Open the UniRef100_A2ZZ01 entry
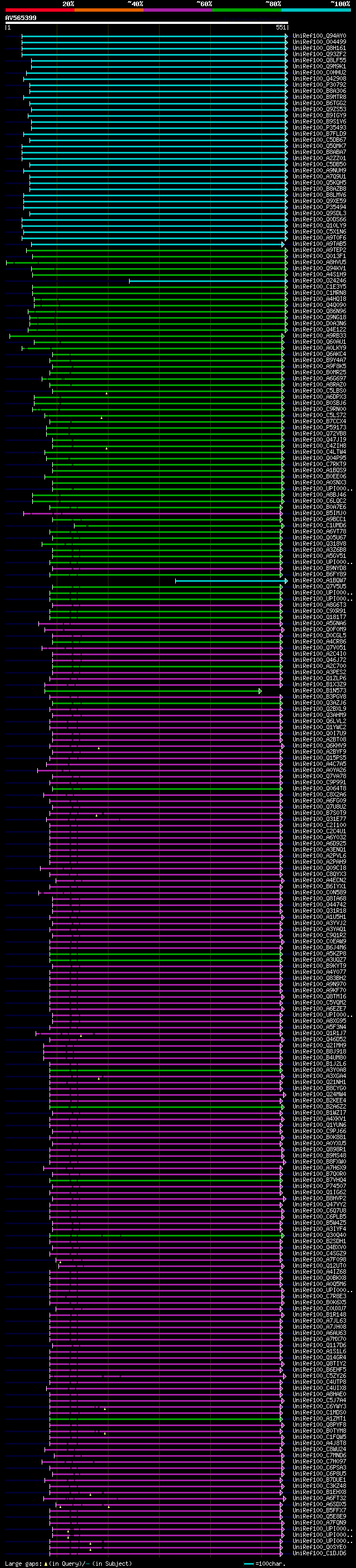This screenshot has width=356, height=1568. [x=319, y=159]
